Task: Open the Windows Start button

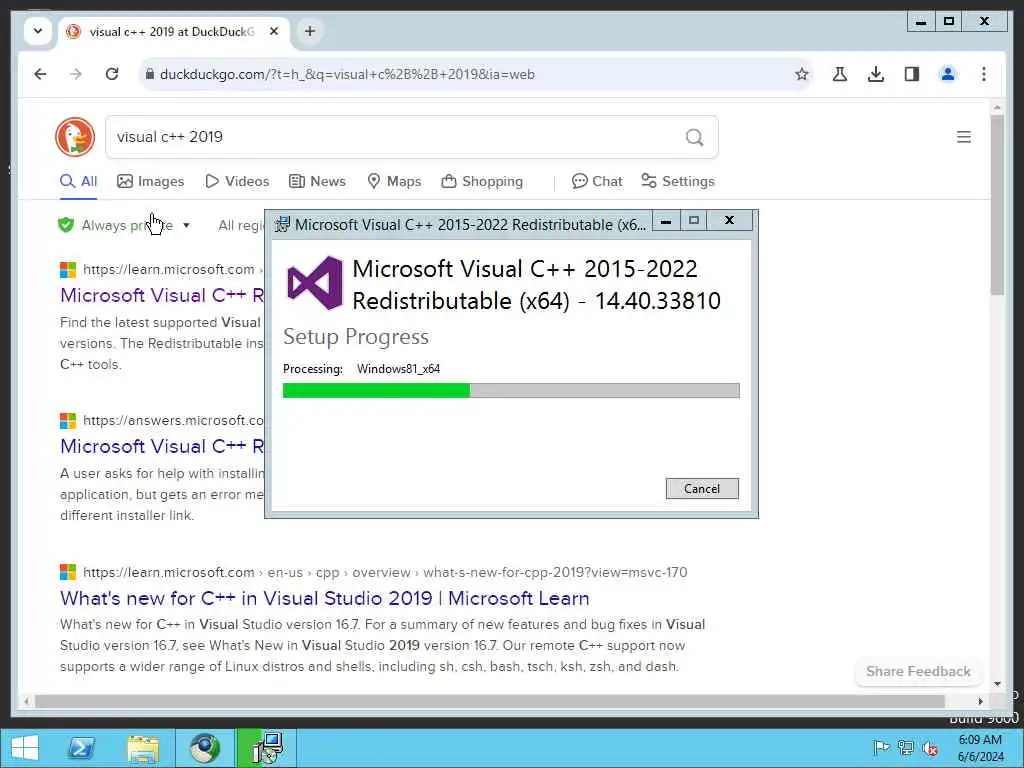Action: click(25, 748)
